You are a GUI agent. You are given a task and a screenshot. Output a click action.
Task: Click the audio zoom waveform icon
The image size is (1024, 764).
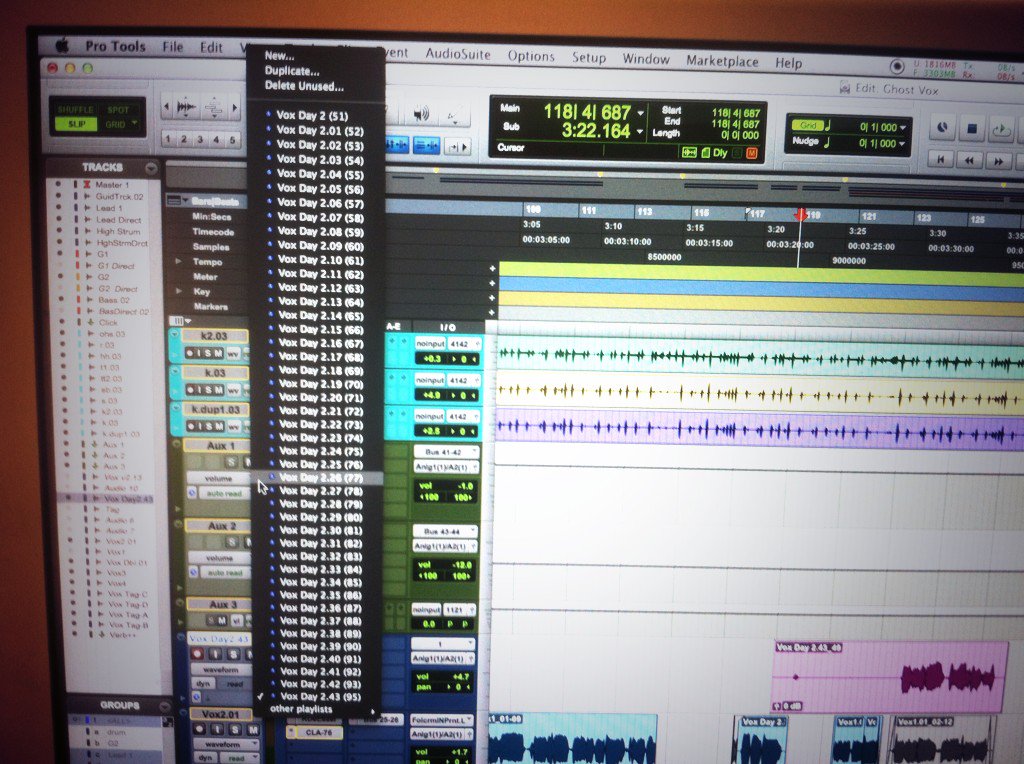pos(187,107)
